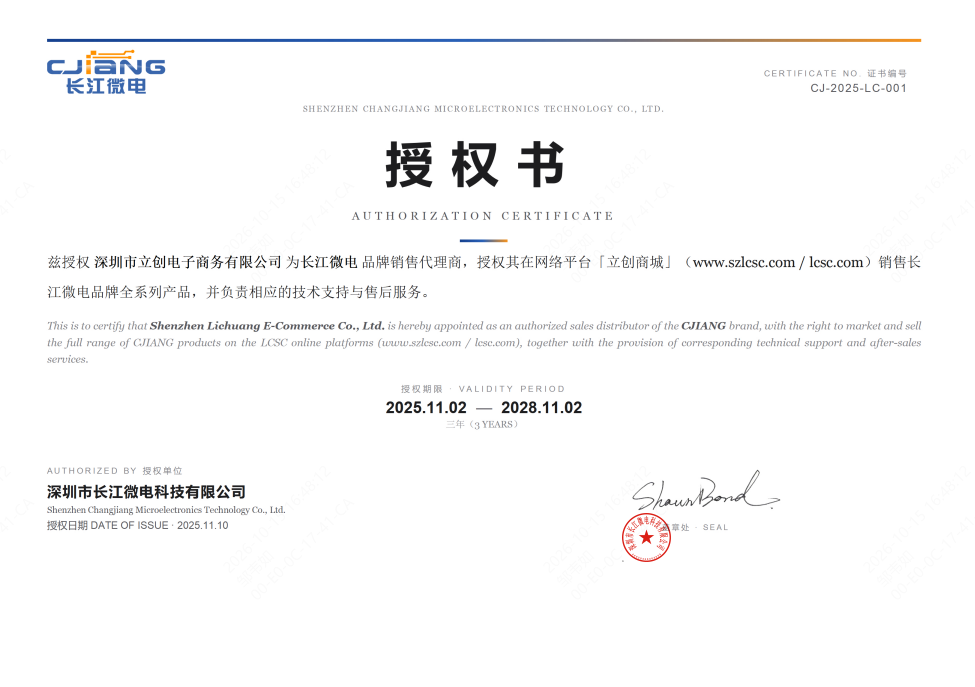
Task: Click 深圳市长江微电科技有限公司 bold company name
Action: coord(146,492)
